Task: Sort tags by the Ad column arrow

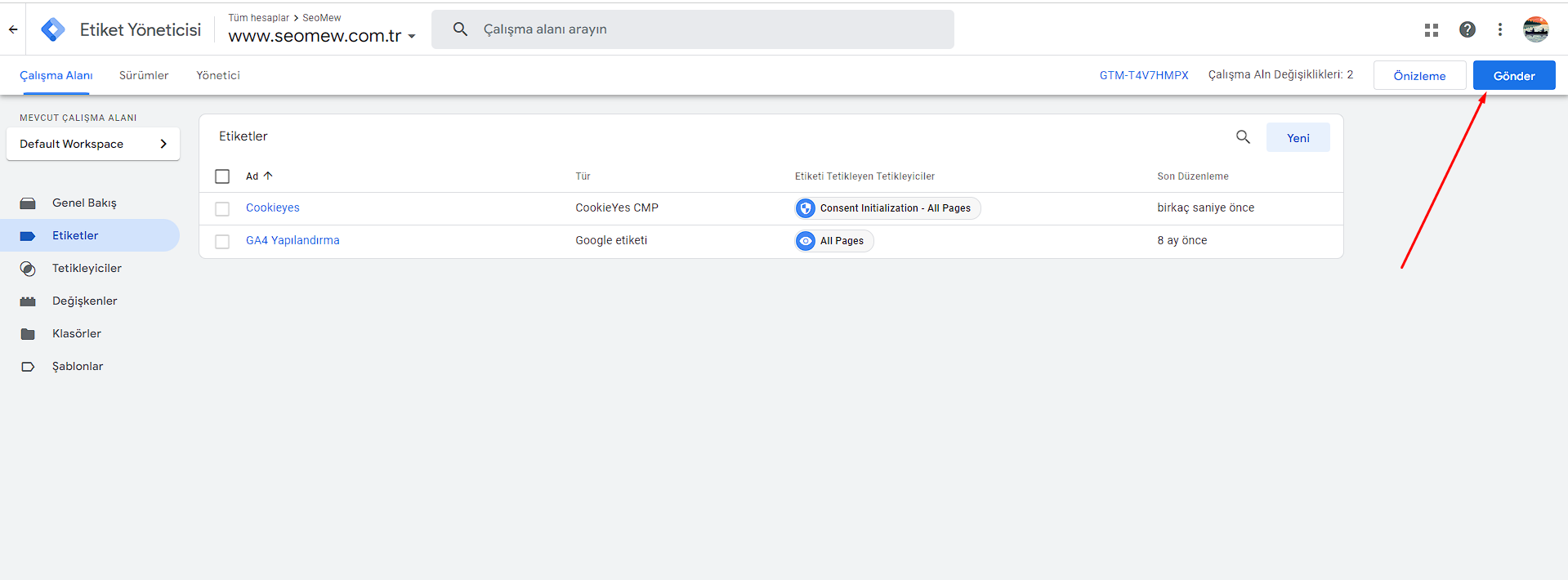Action: tap(267, 176)
